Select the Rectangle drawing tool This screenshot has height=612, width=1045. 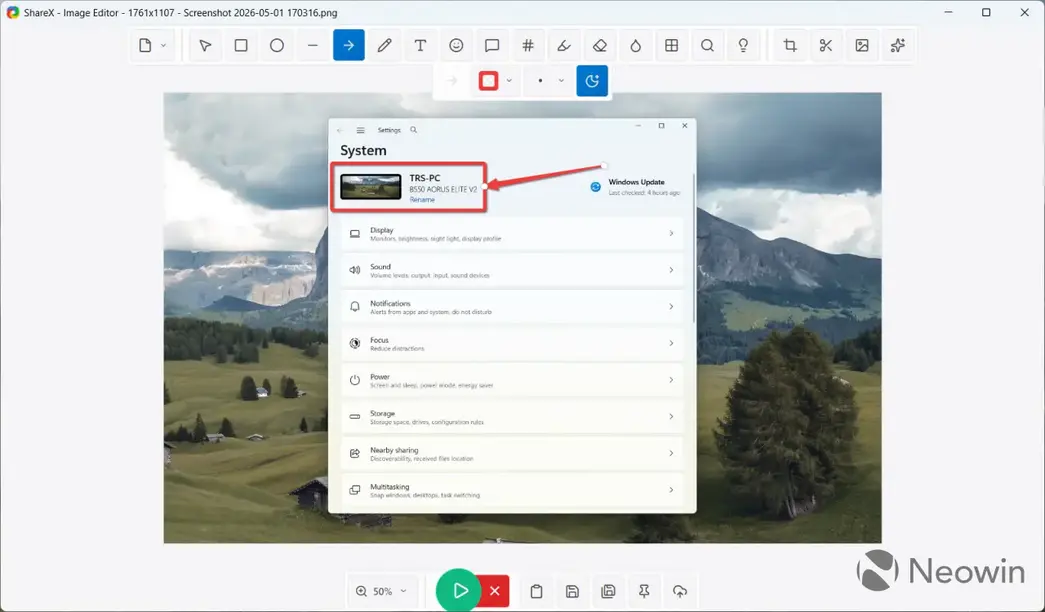coord(241,45)
